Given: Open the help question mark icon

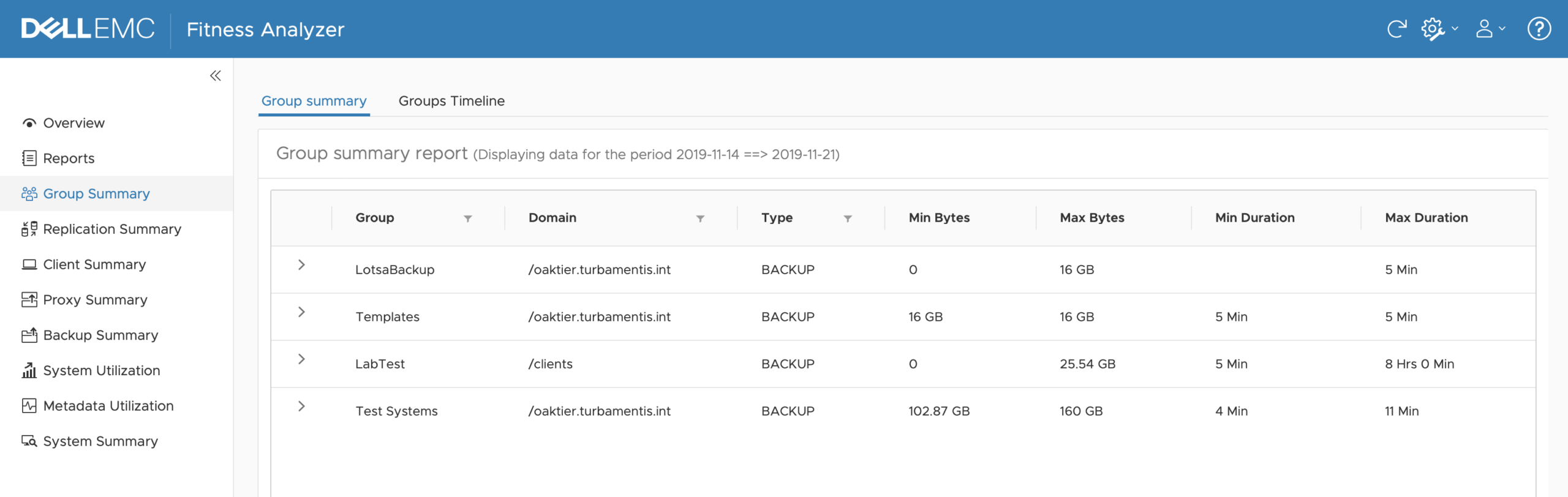Looking at the screenshot, I should (1539, 29).
